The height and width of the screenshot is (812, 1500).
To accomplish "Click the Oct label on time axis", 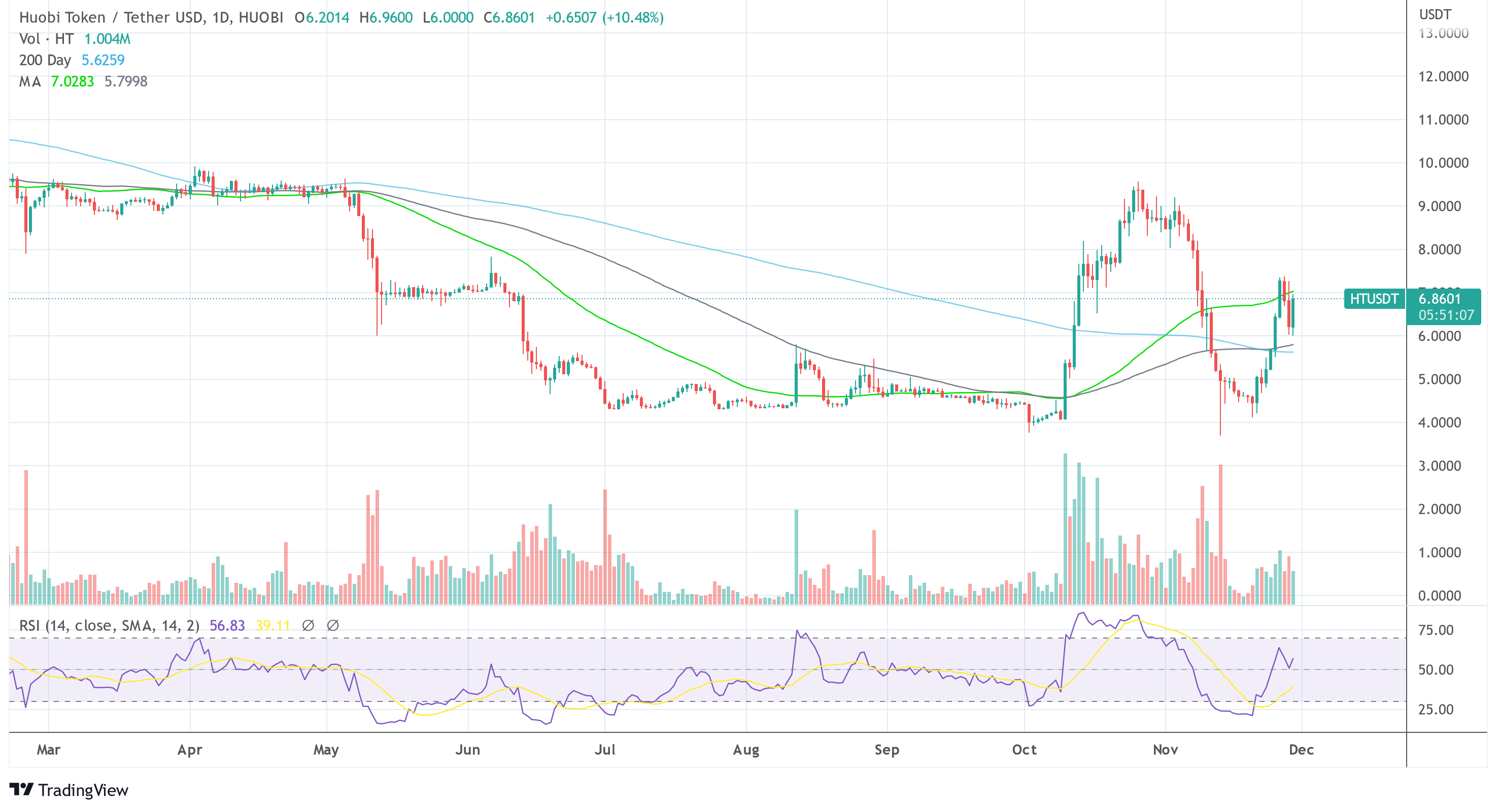I will coord(1024,750).
